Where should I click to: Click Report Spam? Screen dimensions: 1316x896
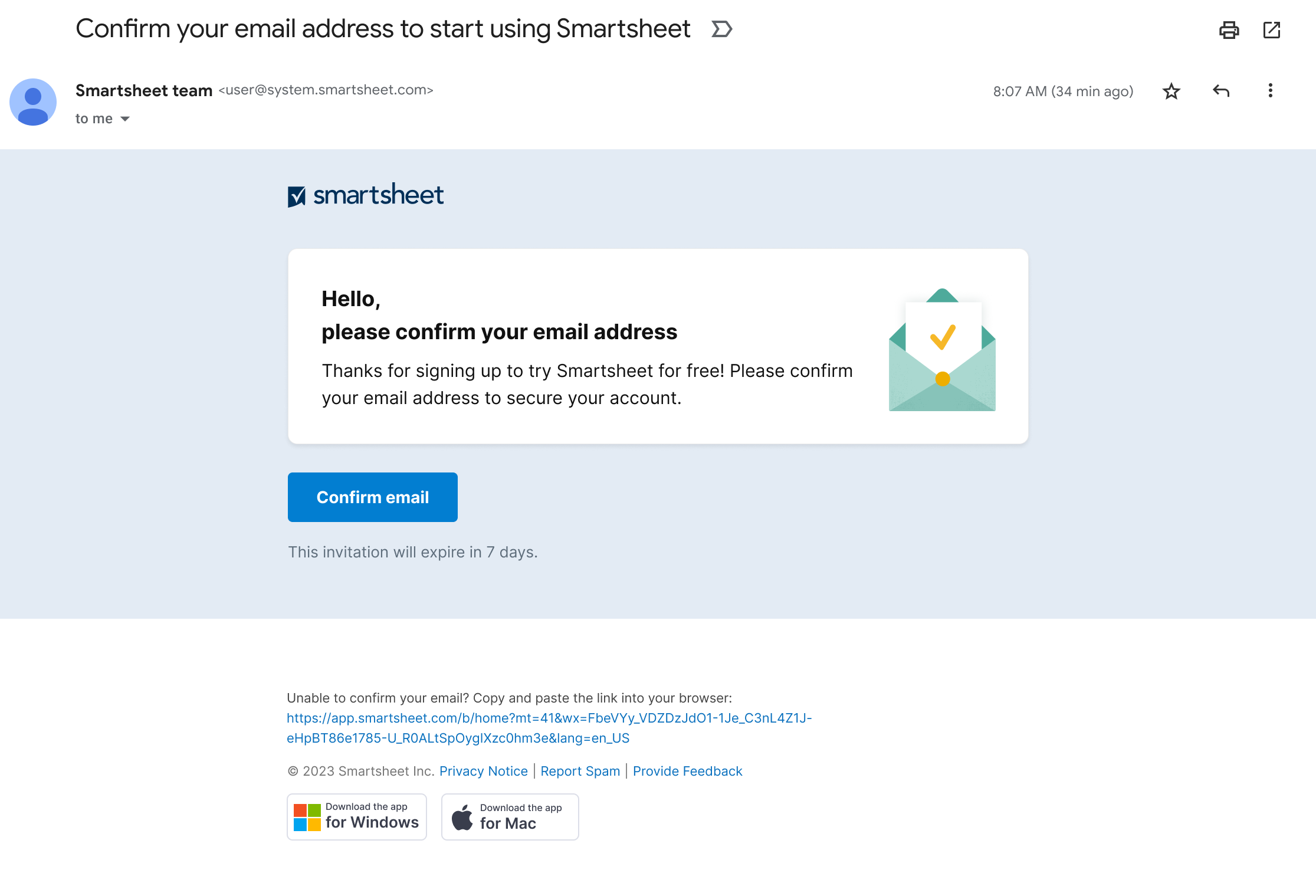click(x=580, y=771)
